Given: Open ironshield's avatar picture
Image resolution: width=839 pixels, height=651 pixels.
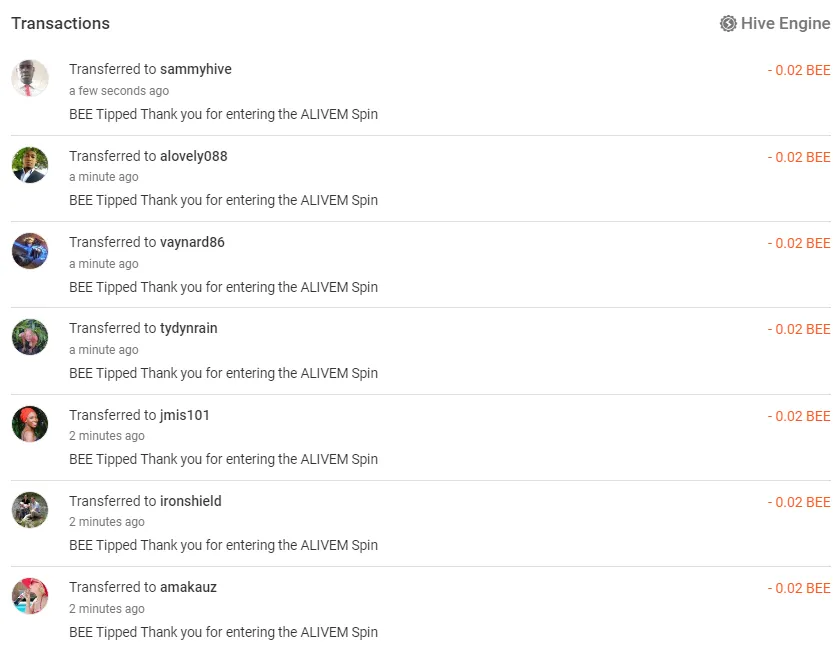Looking at the screenshot, I should pos(30,510).
